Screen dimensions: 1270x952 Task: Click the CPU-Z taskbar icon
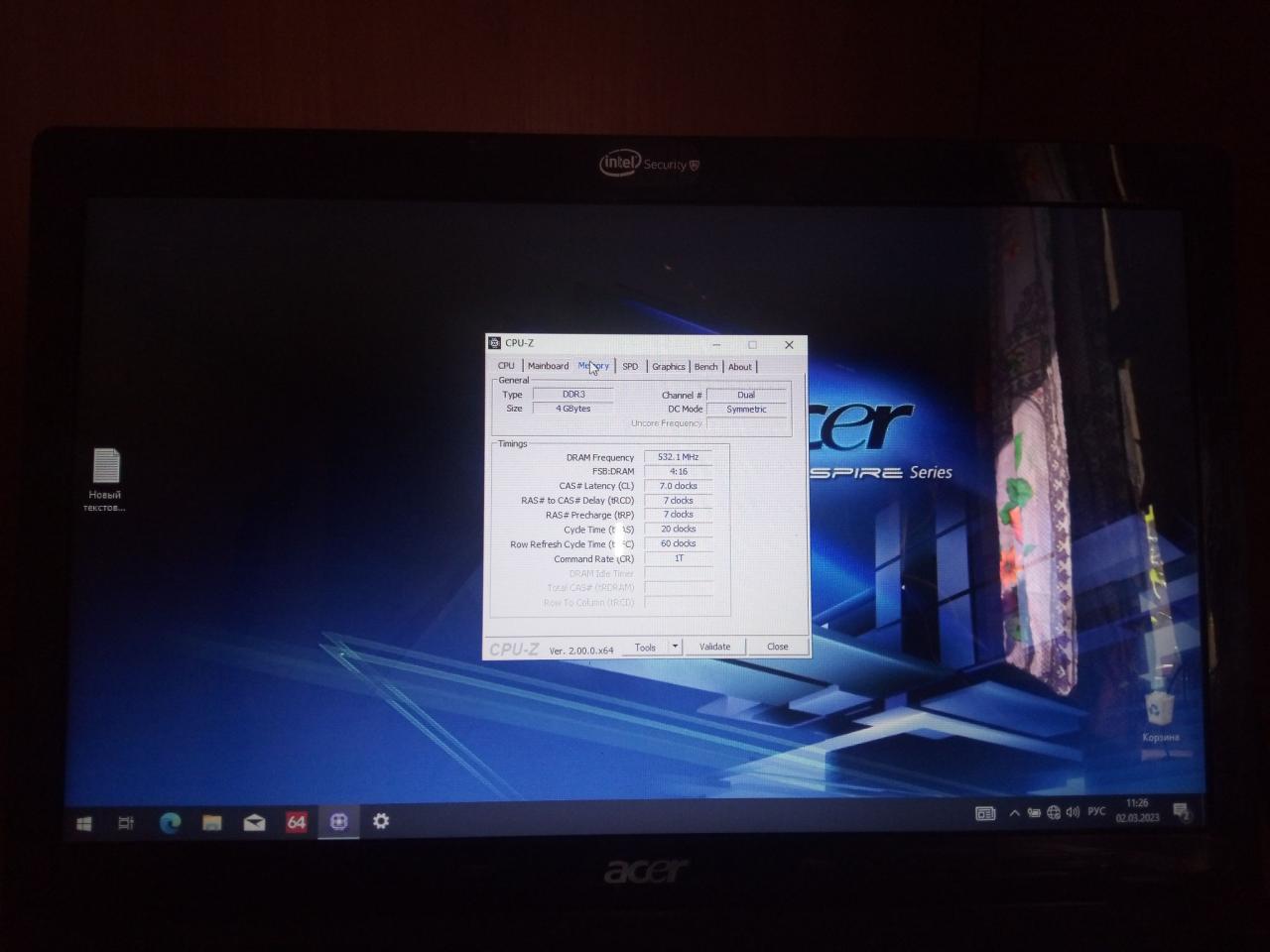(x=339, y=822)
